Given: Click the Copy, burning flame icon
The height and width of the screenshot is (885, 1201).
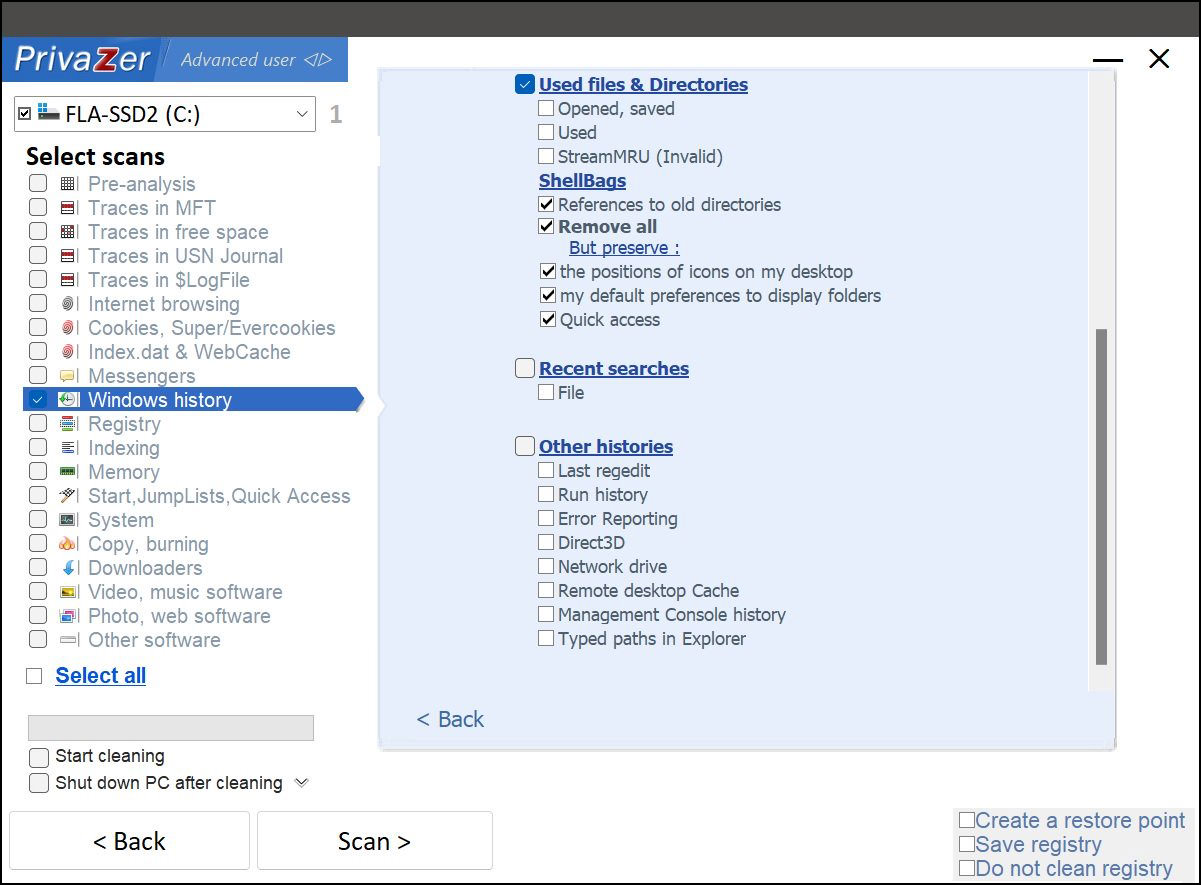Looking at the screenshot, I should (x=68, y=544).
